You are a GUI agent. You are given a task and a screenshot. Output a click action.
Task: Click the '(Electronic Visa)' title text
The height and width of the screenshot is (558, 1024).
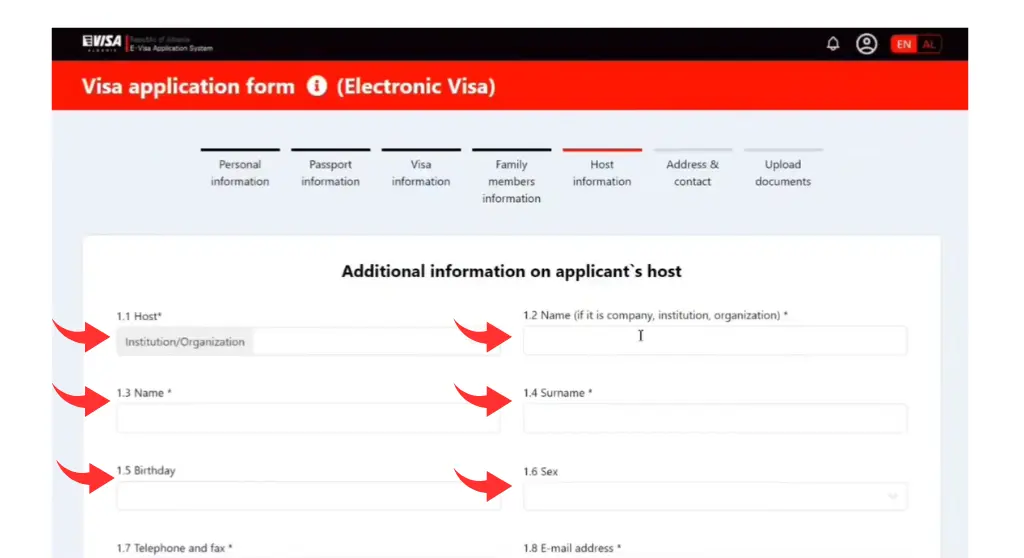[416, 86]
